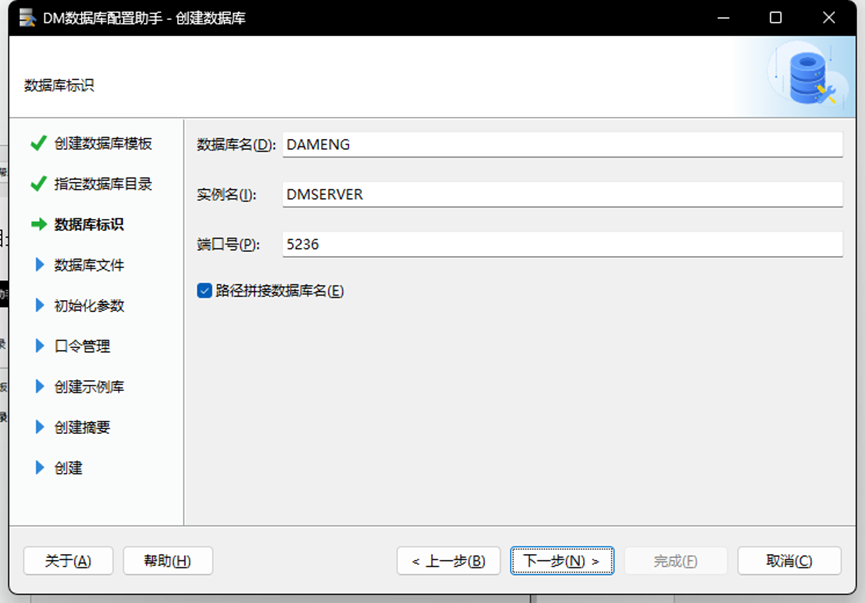Viewport: 865px width, 603px height.
Task: Go to the 创建示例库 step
Action: pos(89,387)
